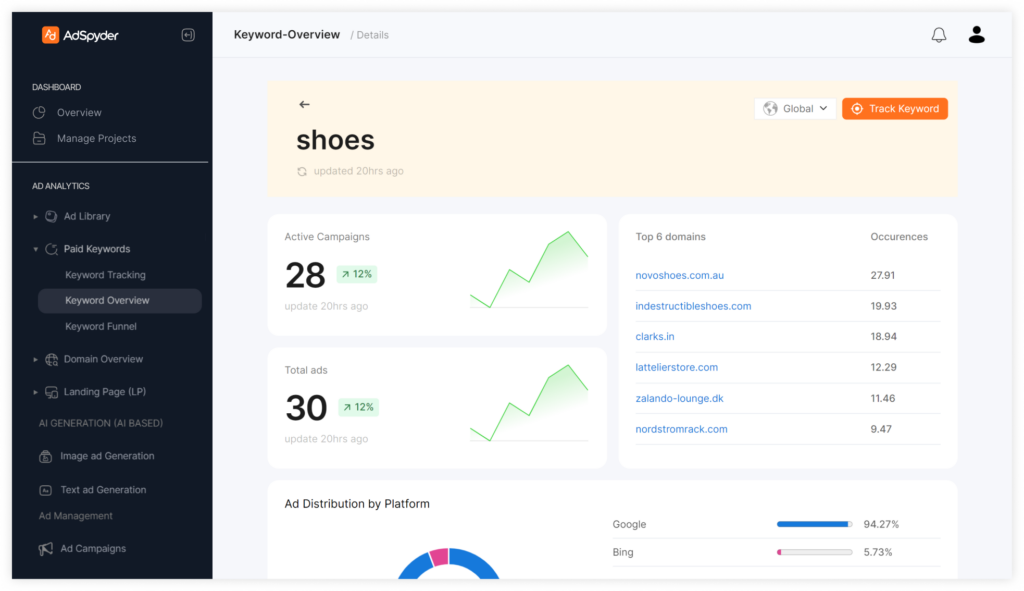1024x591 pixels.
Task: Click the Bing share progress bar
Action: (814, 552)
